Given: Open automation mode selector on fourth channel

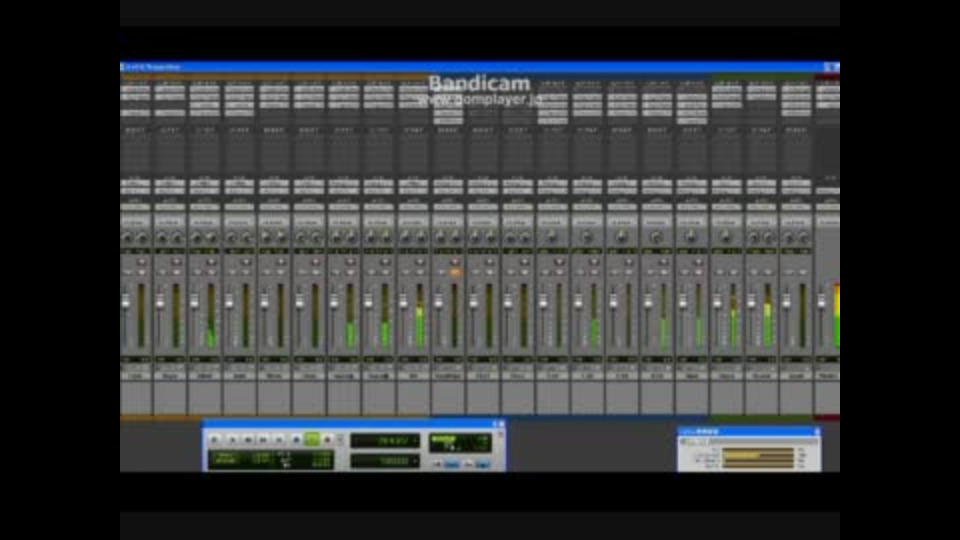Looking at the screenshot, I should pos(239,206).
